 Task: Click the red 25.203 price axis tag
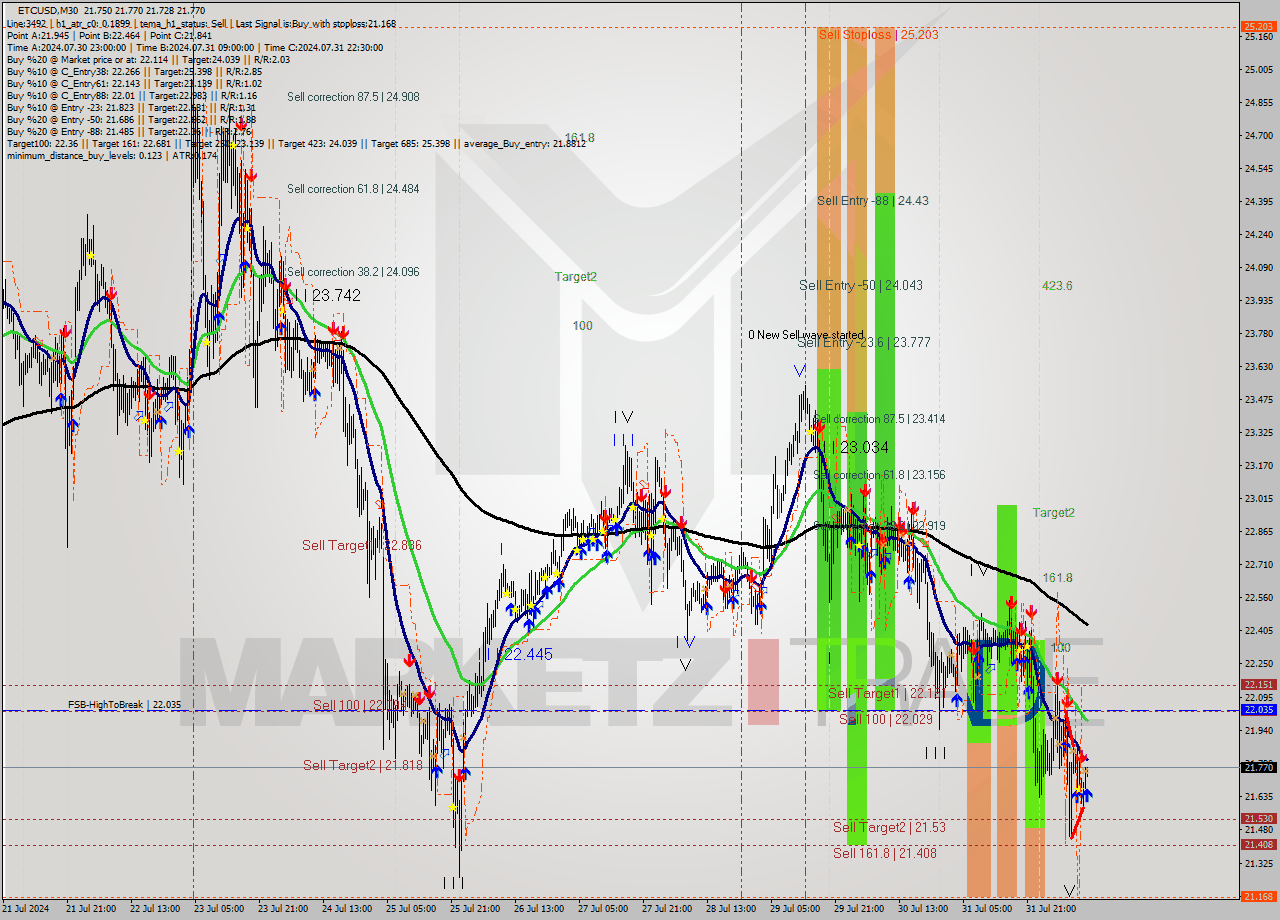click(x=1257, y=27)
